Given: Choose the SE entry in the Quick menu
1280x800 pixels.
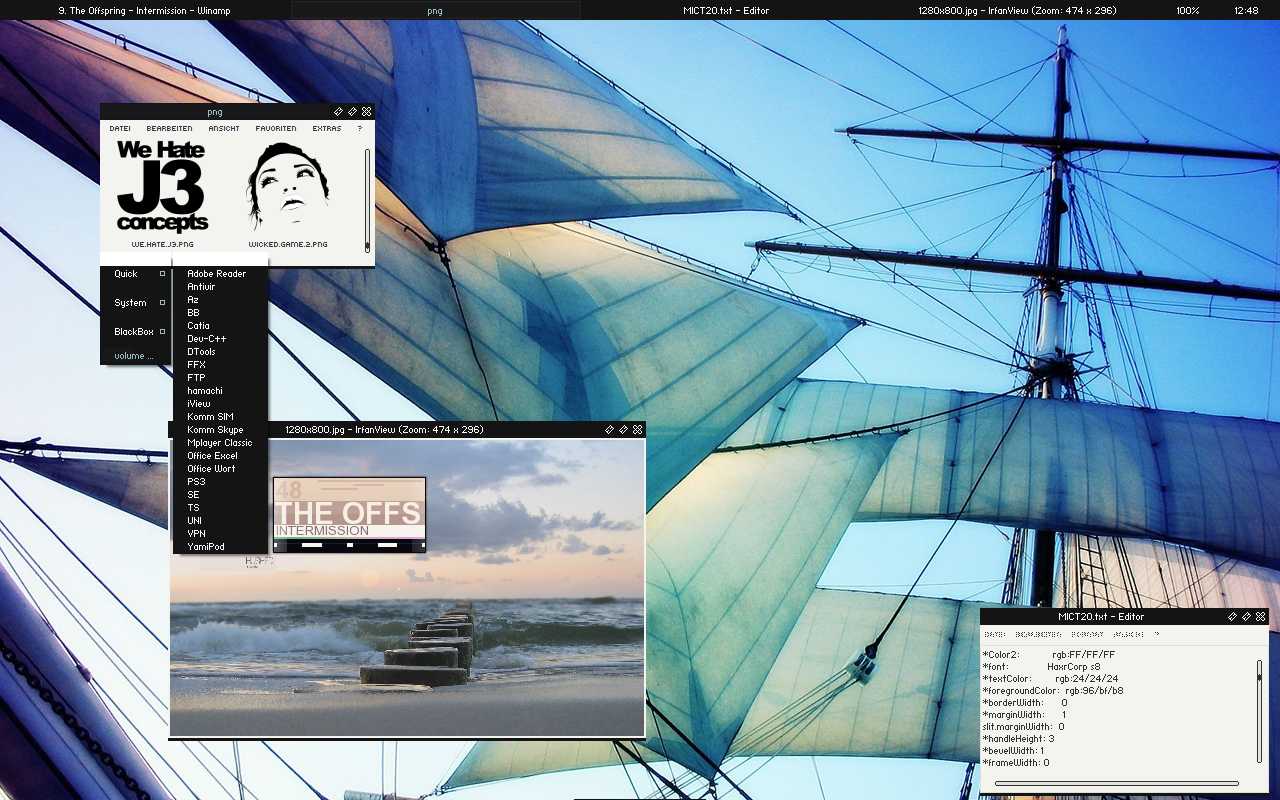Looking at the screenshot, I should 221,495.
